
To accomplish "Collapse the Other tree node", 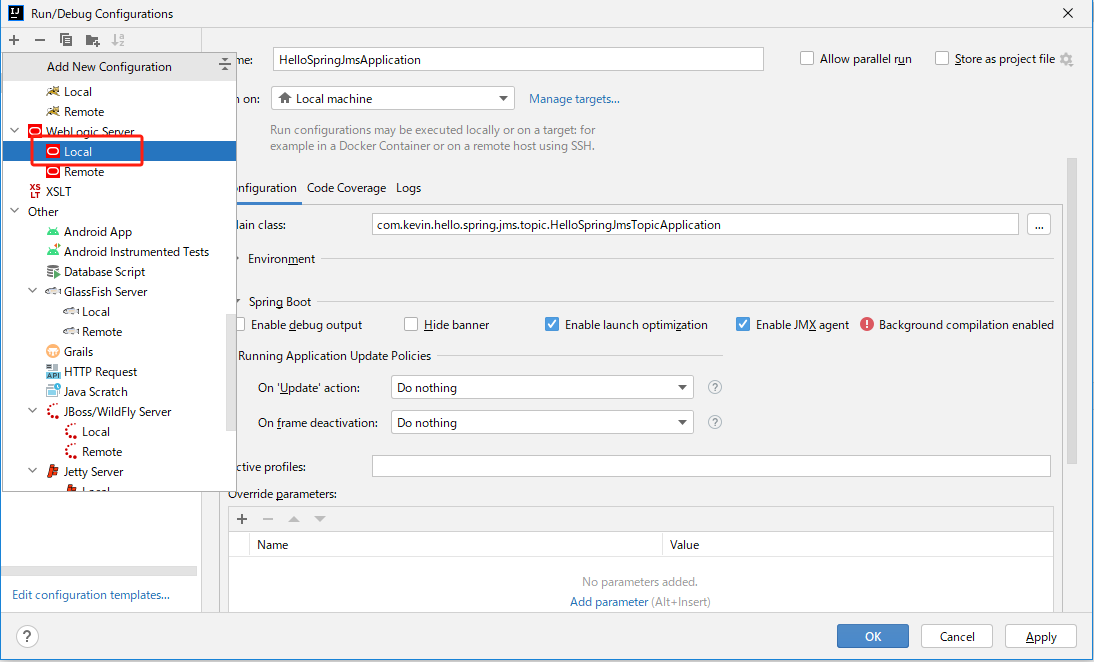I will point(15,211).
